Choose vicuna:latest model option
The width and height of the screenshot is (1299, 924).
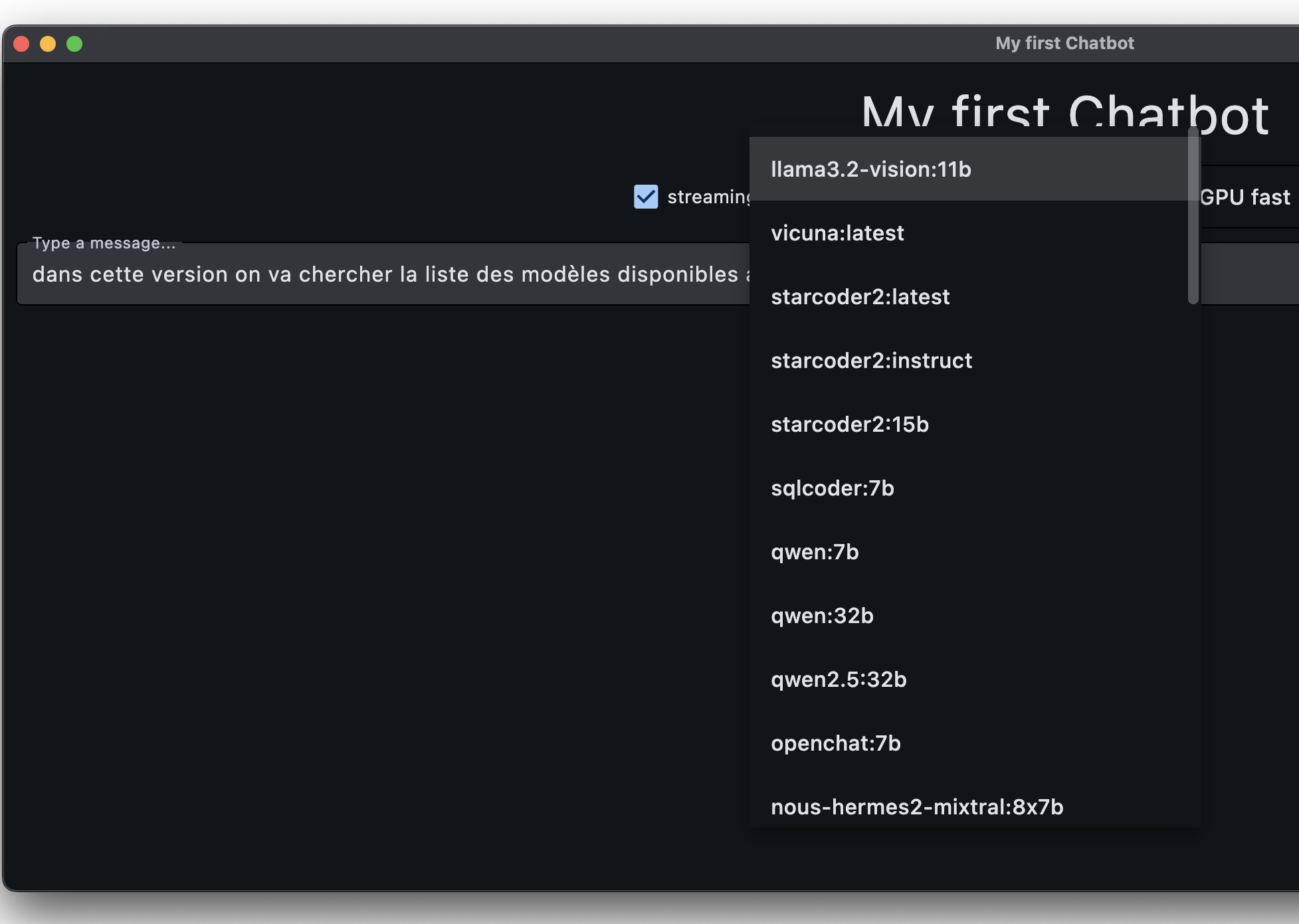tap(837, 233)
